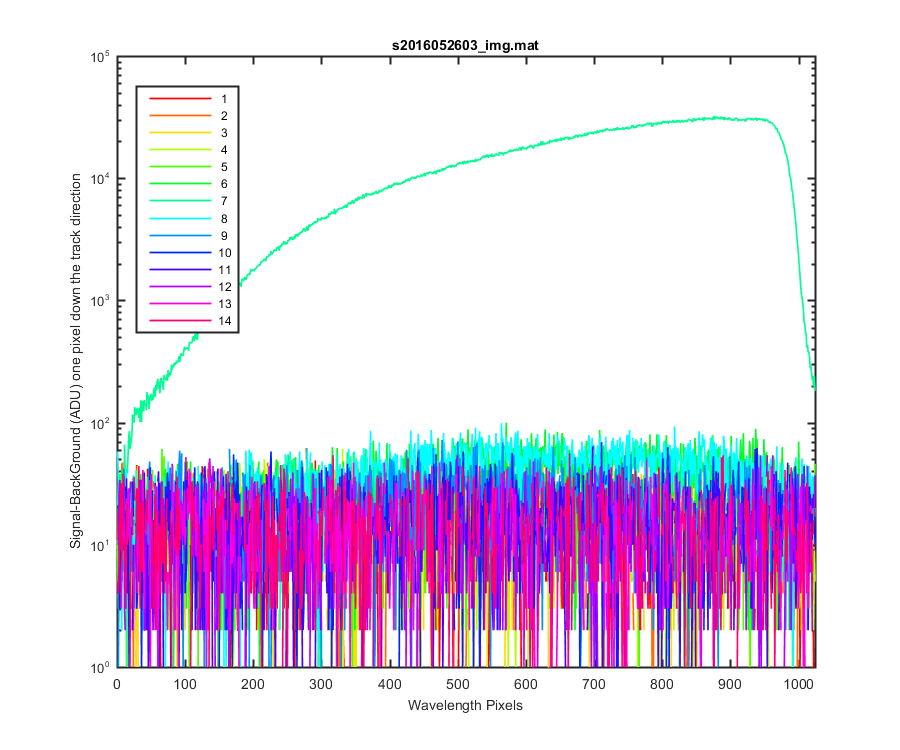900x750 pixels.
Task: Click y-axis tick label 10^1
Action: (100, 546)
